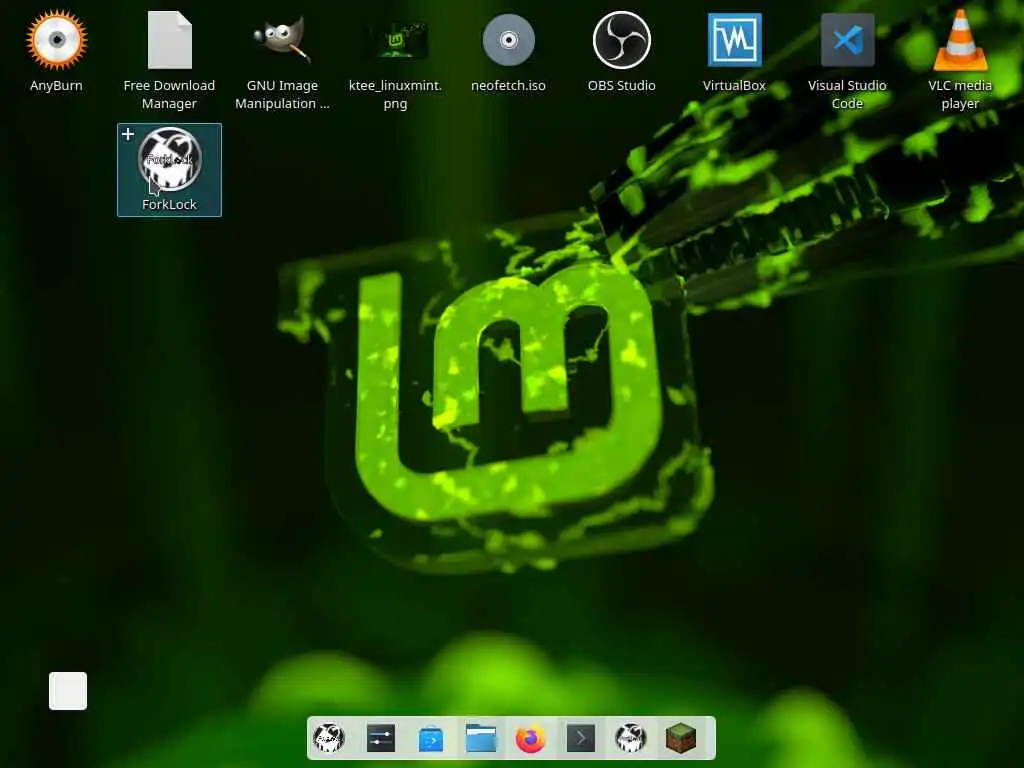Launch Firefox from the dock
The width and height of the screenshot is (1024, 768).
531,739
